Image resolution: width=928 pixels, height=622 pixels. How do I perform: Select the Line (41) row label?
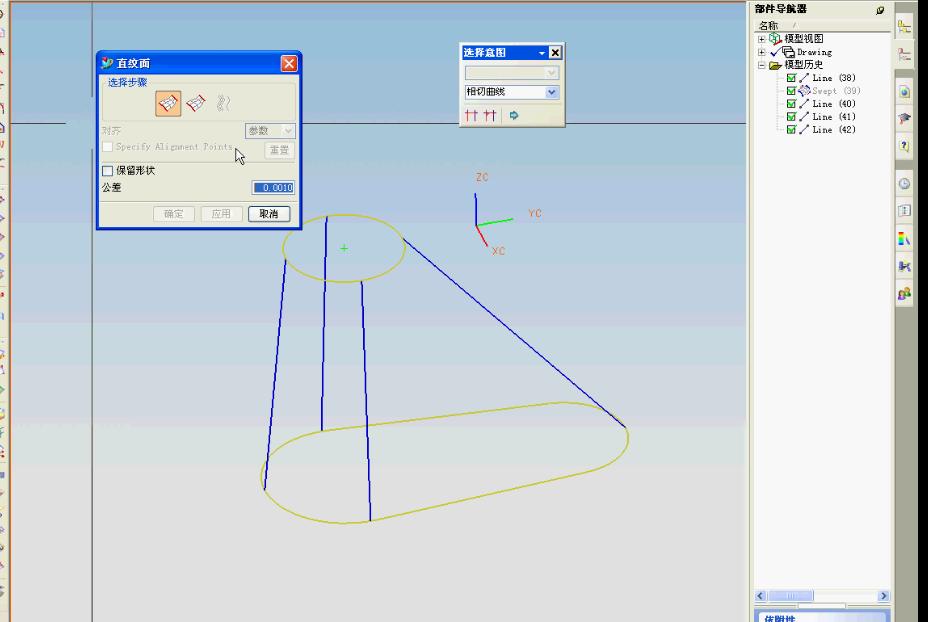point(834,117)
